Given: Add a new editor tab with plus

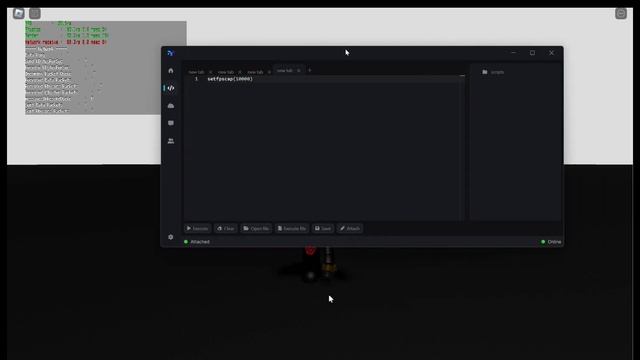Looking at the screenshot, I should click(309, 70).
